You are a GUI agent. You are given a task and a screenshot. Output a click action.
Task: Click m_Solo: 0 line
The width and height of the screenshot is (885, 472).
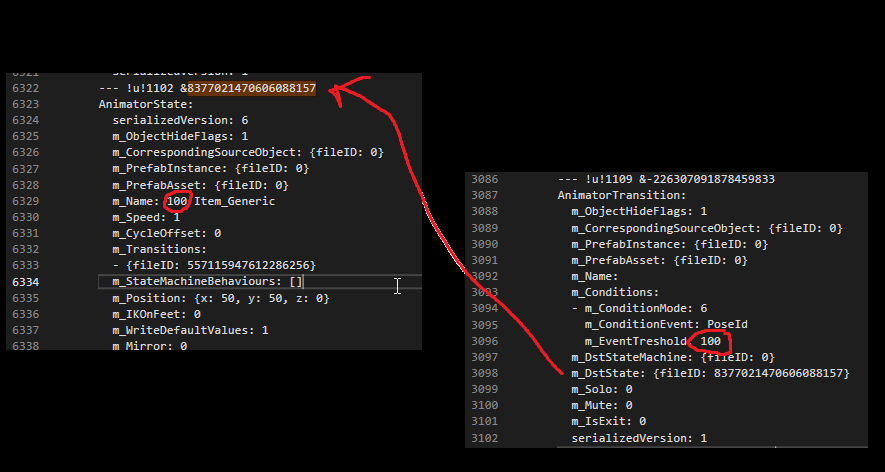(602, 390)
